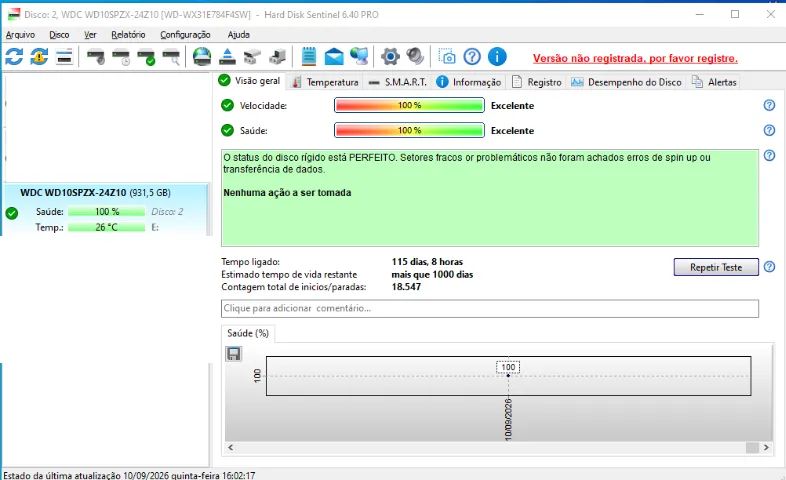Open the Configuração menu

[x=185, y=35]
